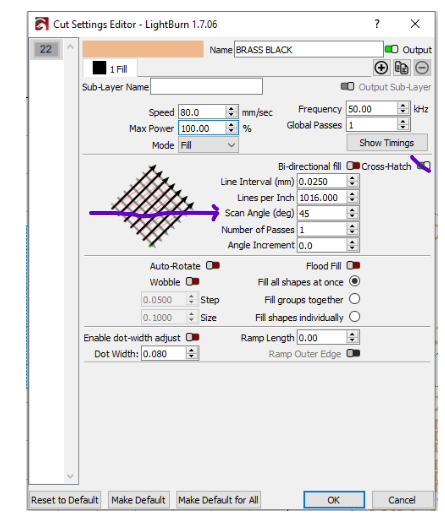Click the question mark help icon
The height and width of the screenshot is (519, 445).
tap(377, 24)
